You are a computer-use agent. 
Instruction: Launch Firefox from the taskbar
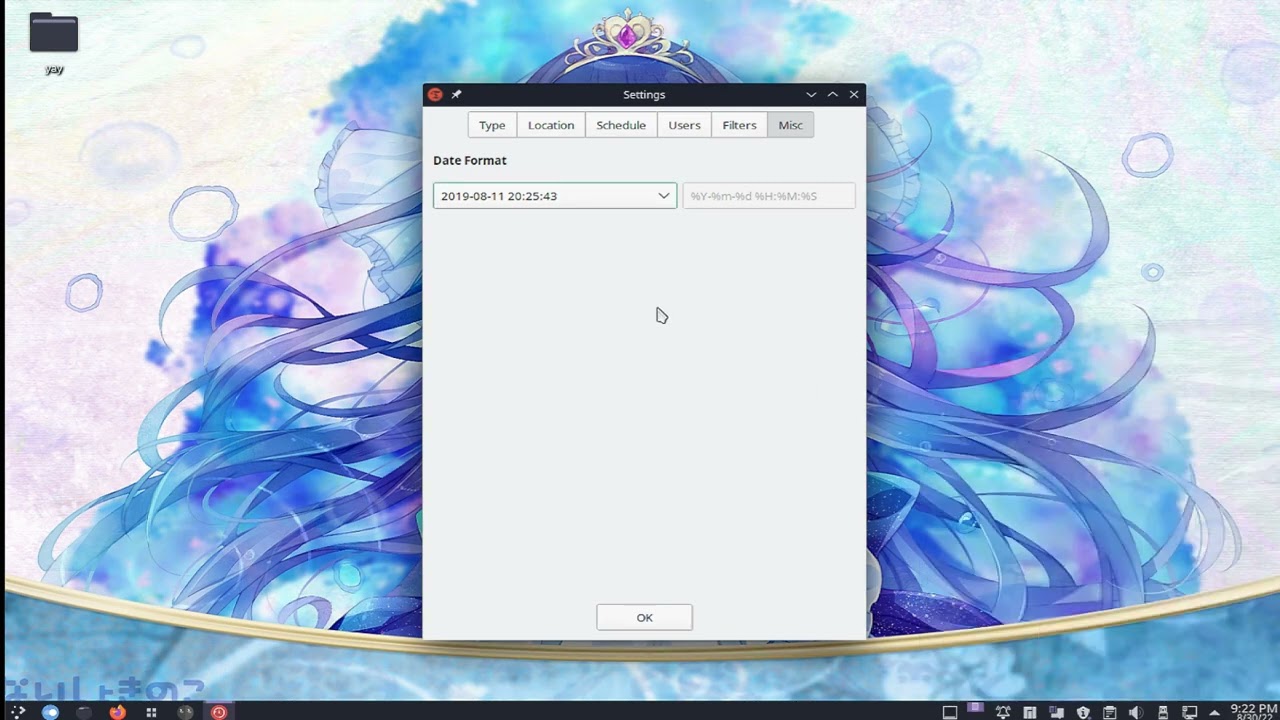click(118, 712)
